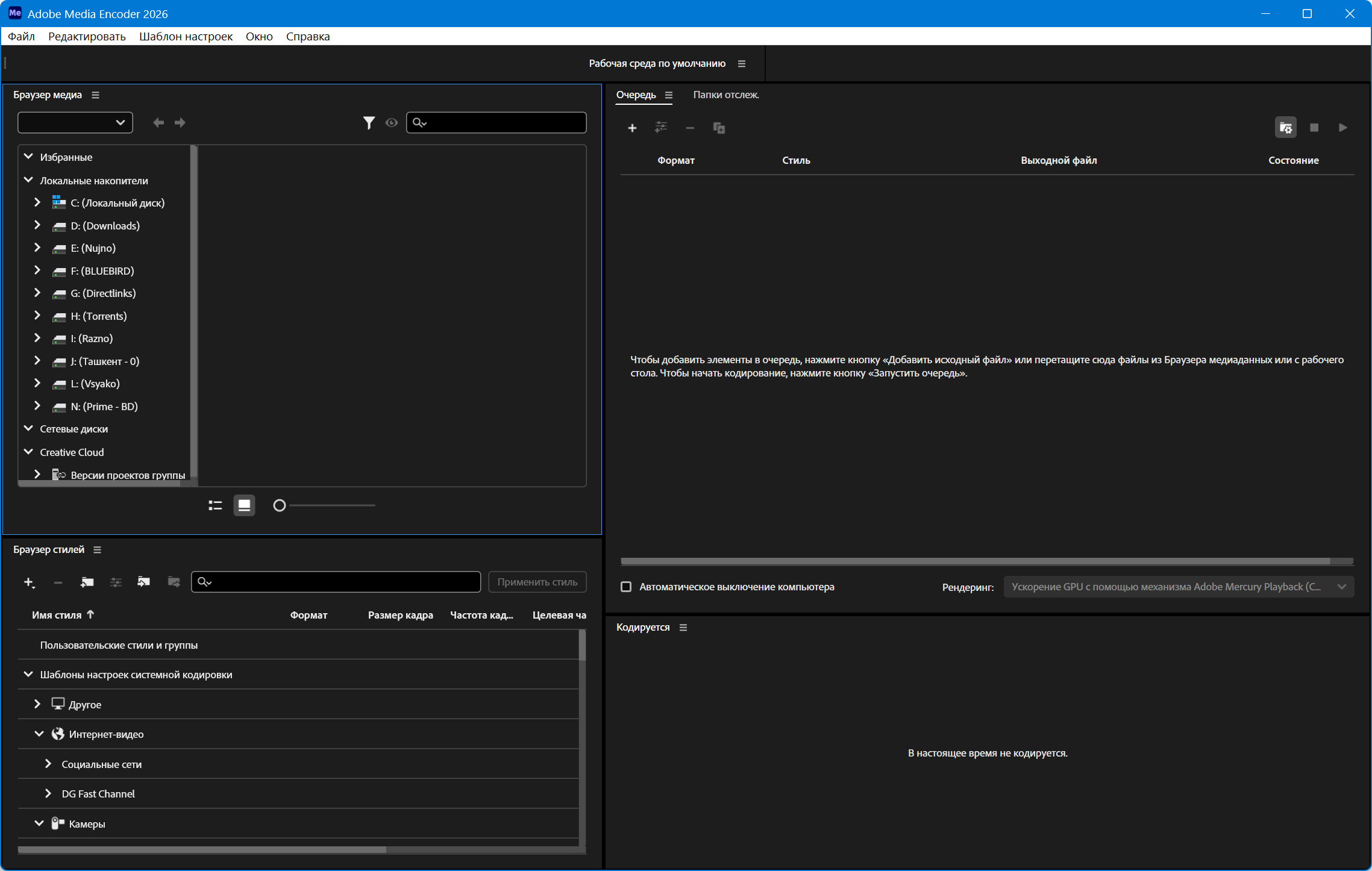Switch to the Папки отслеж. tab
1372x871 pixels.
(725, 95)
